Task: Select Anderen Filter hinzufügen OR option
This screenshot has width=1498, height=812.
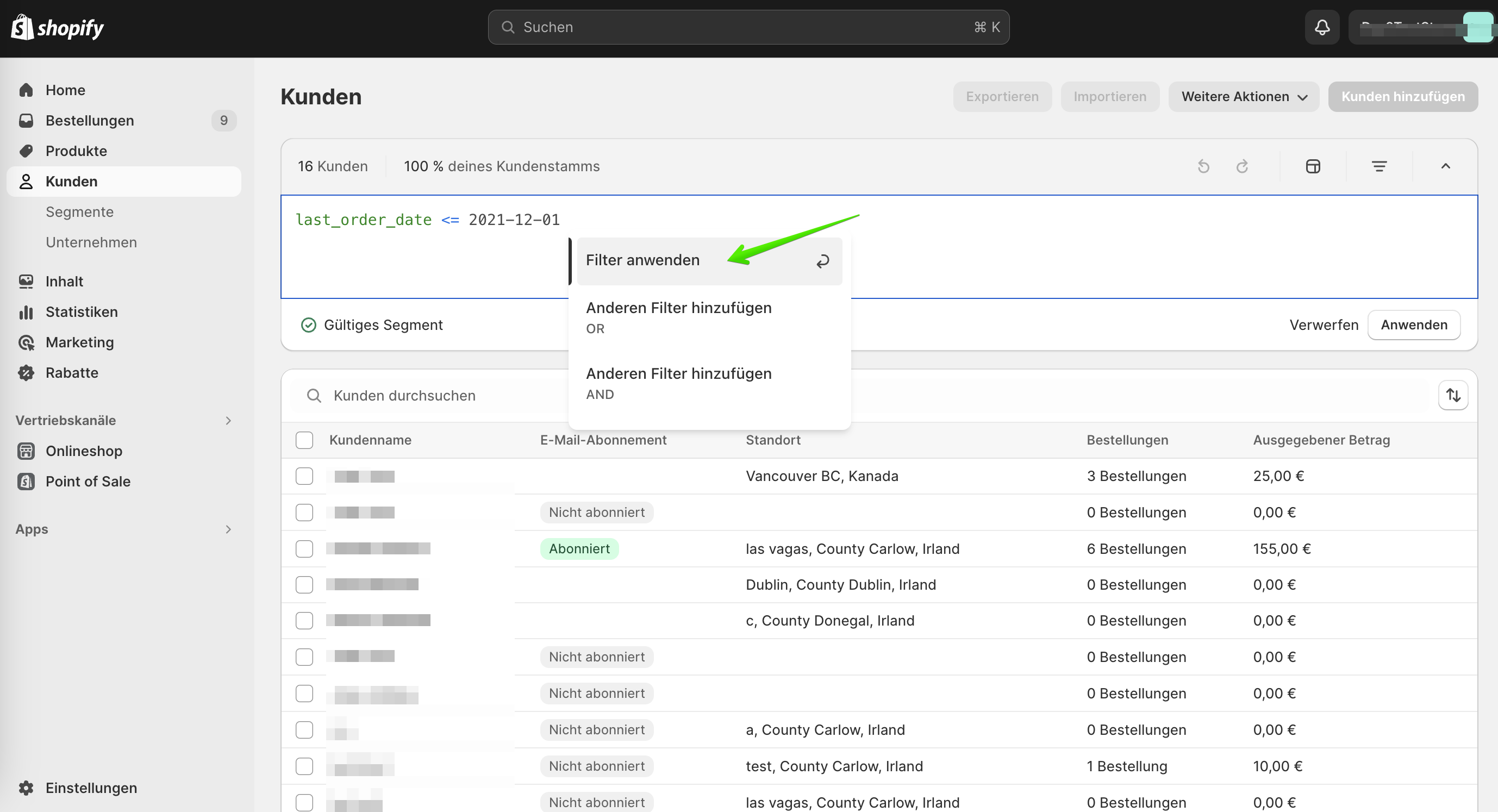Action: [709, 317]
